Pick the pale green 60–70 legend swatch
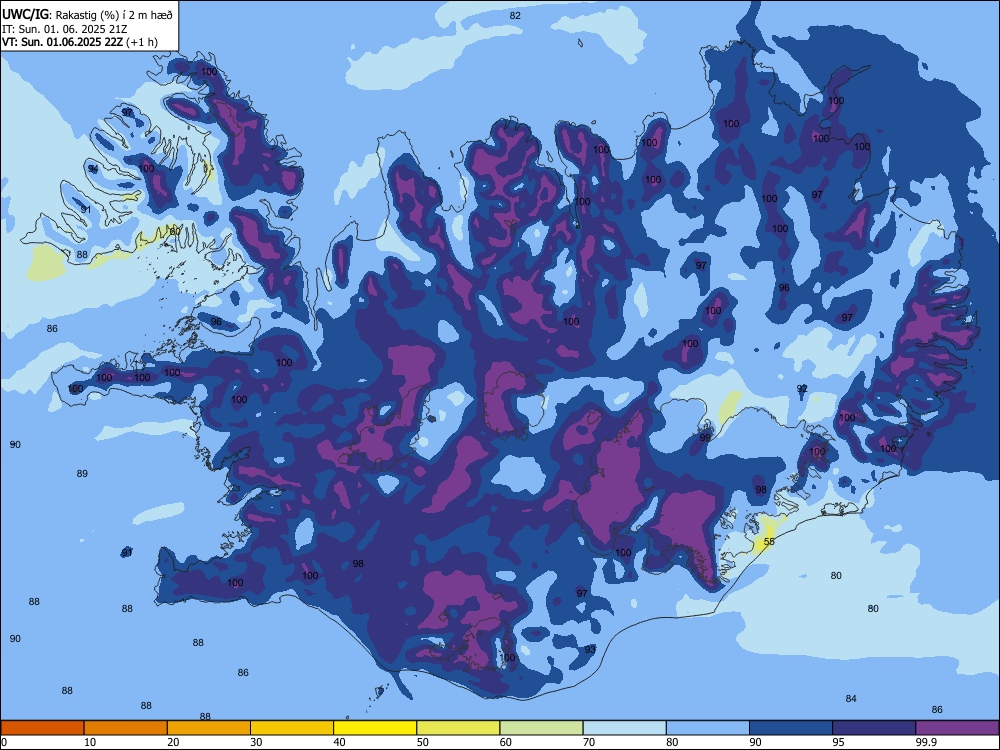The width and height of the screenshot is (1000, 750). [x=541, y=728]
